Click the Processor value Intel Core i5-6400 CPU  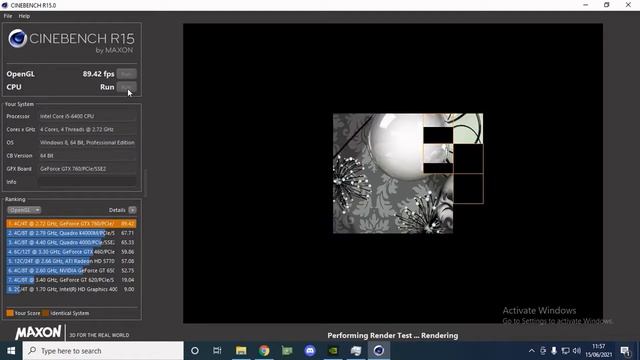(87, 116)
